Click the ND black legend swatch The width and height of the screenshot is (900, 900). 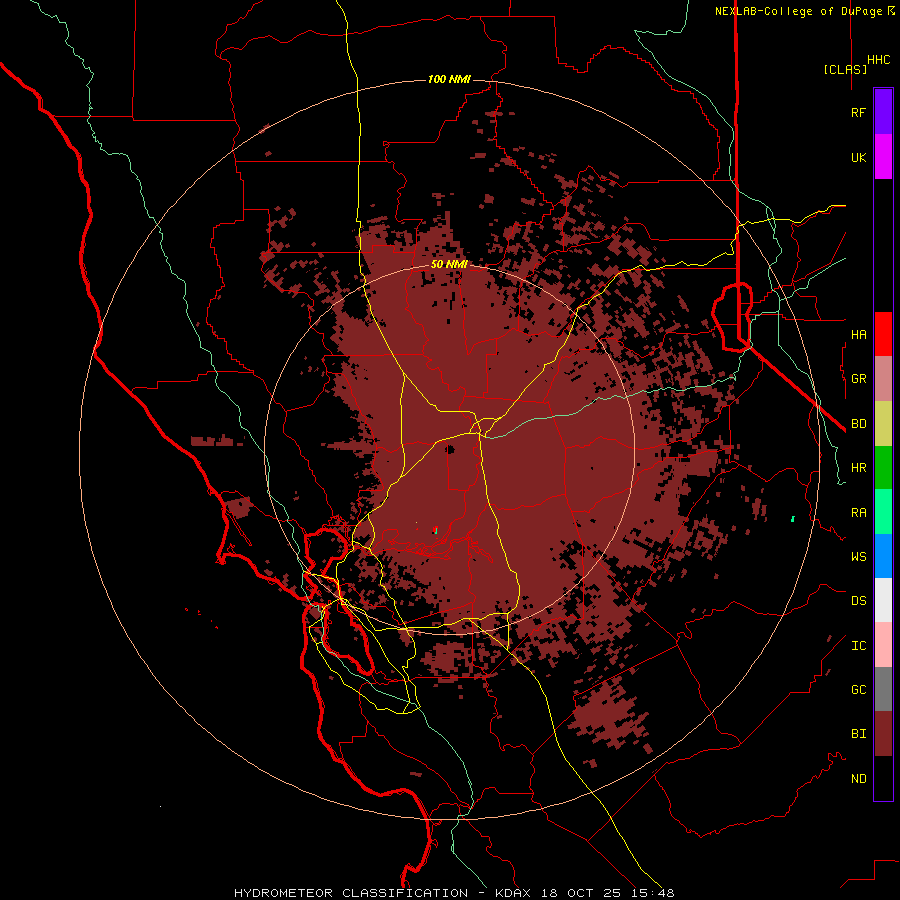tap(883, 778)
